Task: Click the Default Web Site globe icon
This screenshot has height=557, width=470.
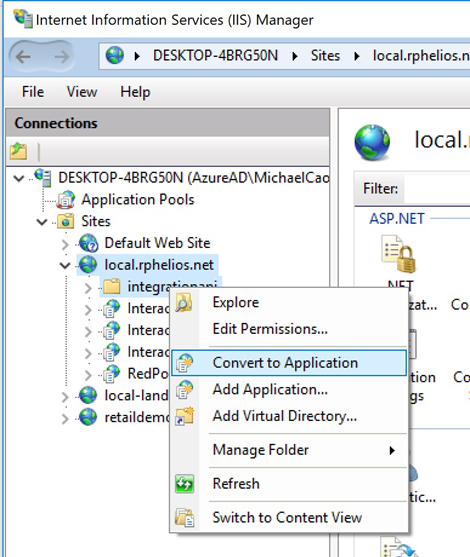Action: click(x=88, y=243)
